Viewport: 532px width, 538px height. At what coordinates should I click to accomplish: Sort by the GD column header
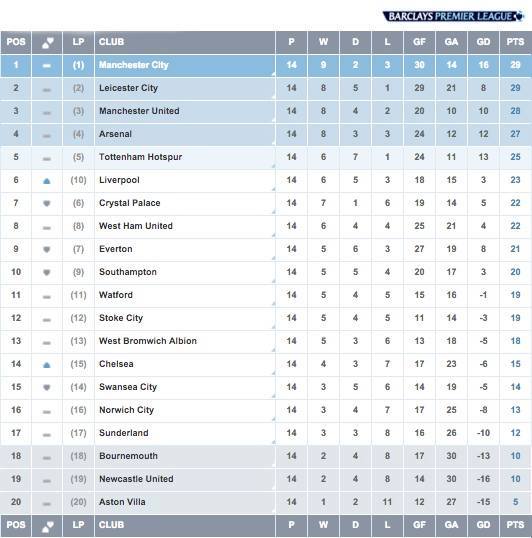point(483,42)
